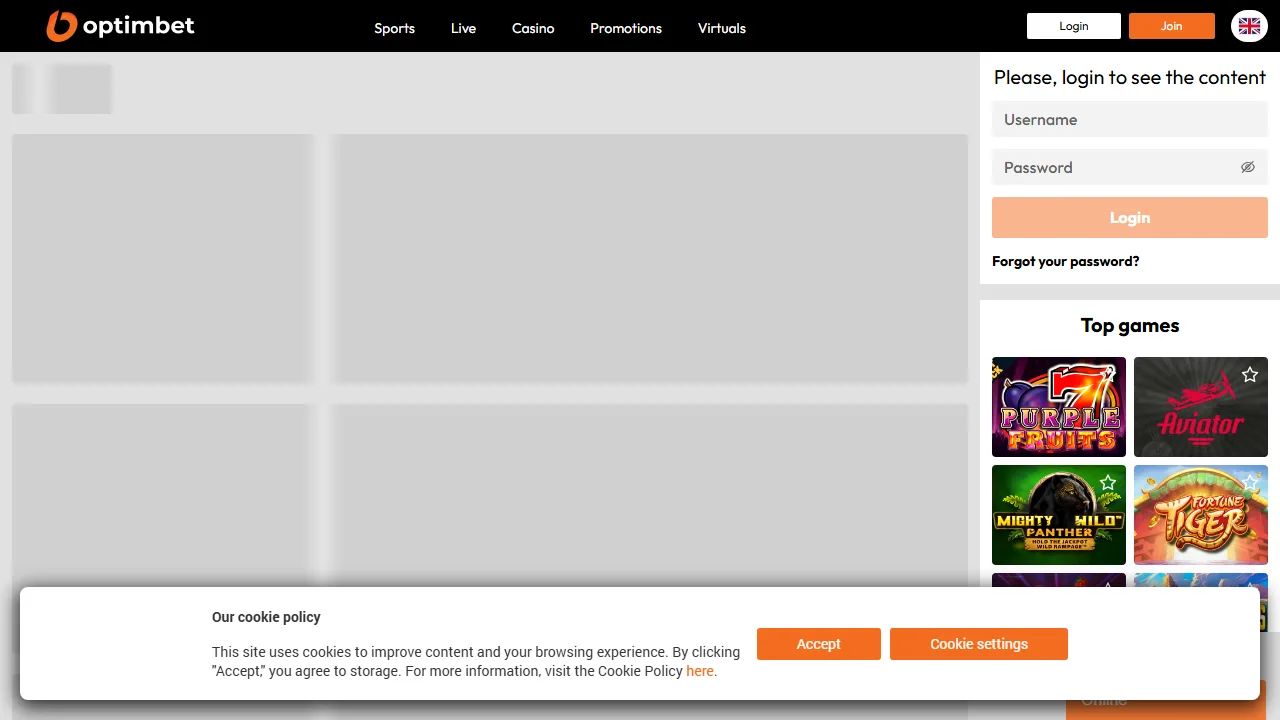Focus the Password field
Screen dimensions: 1280x720
point(1130,167)
